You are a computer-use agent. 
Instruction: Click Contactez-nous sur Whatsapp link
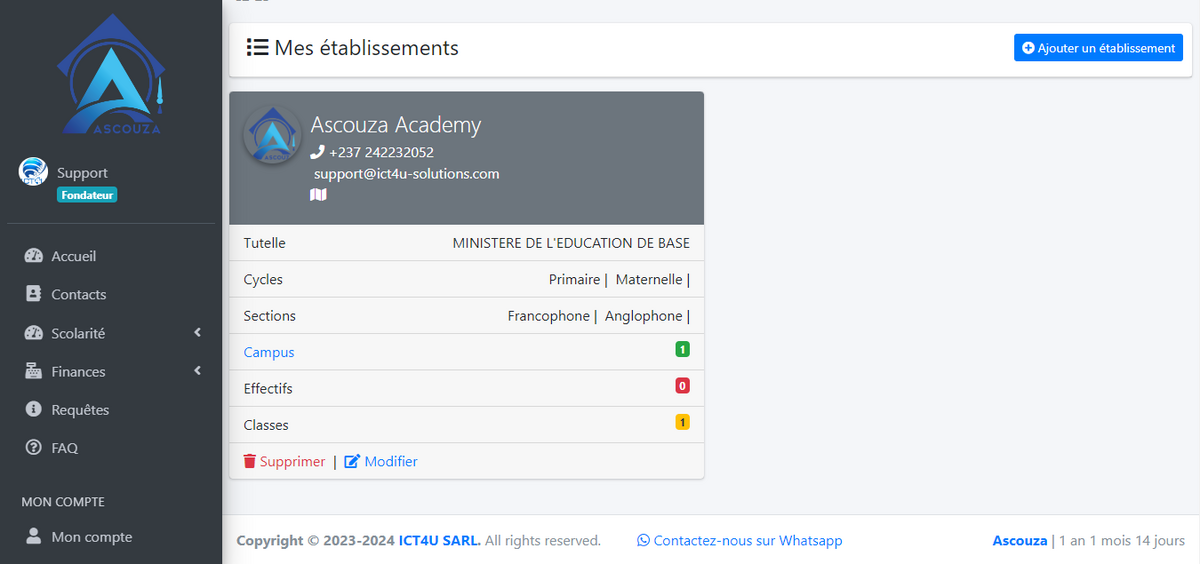(x=740, y=540)
